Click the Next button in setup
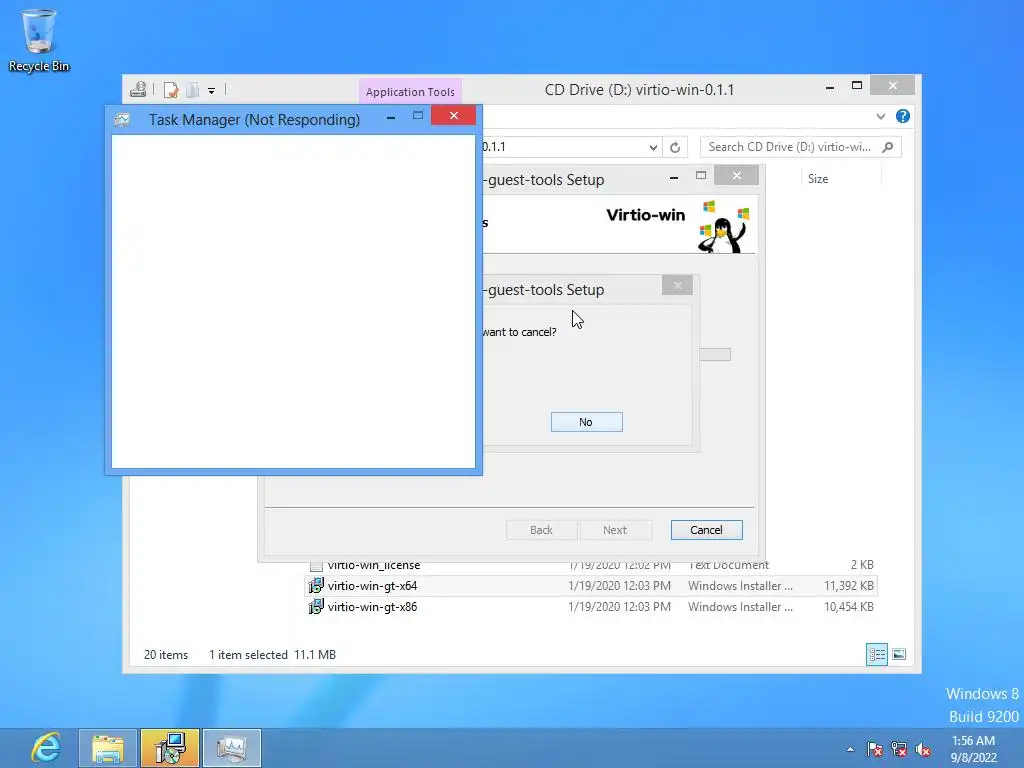1024x768 pixels. [x=615, y=530]
